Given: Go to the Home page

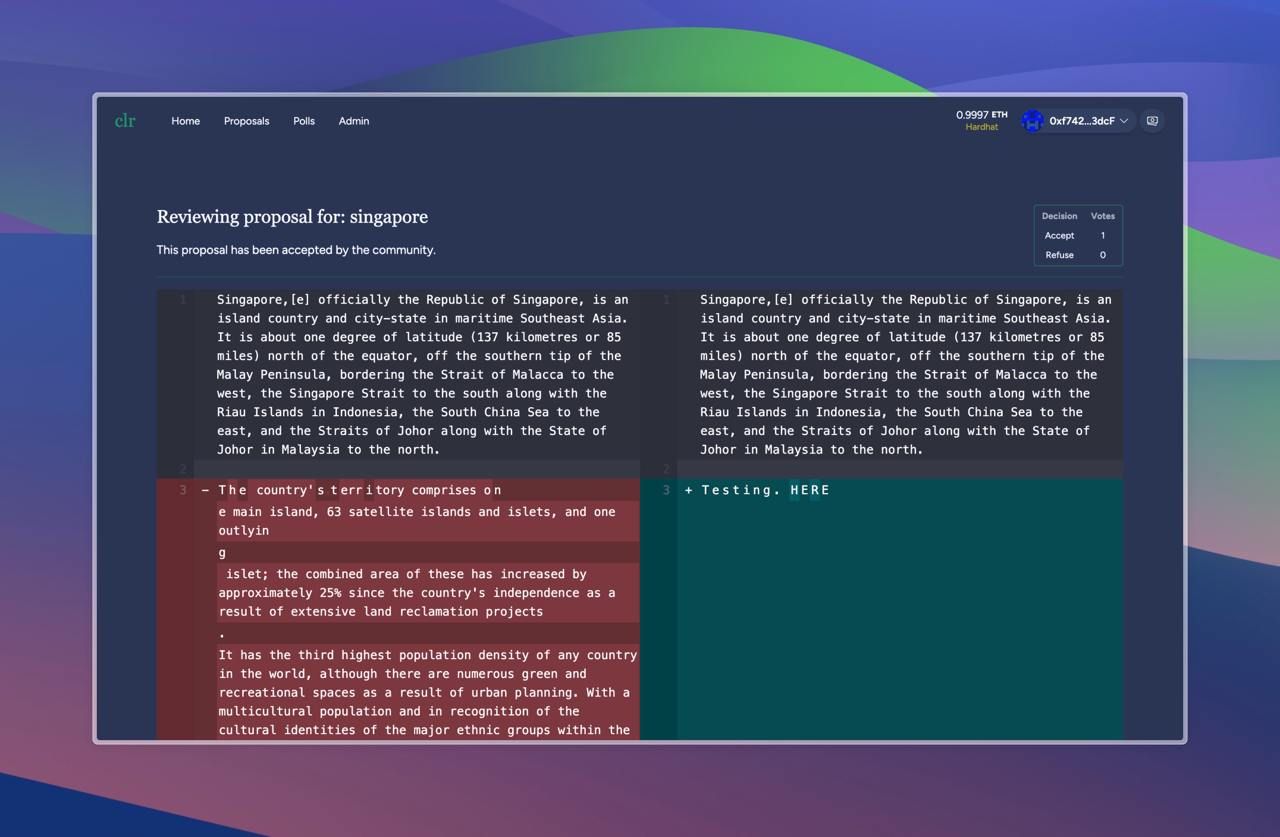Looking at the screenshot, I should coord(185,121).
